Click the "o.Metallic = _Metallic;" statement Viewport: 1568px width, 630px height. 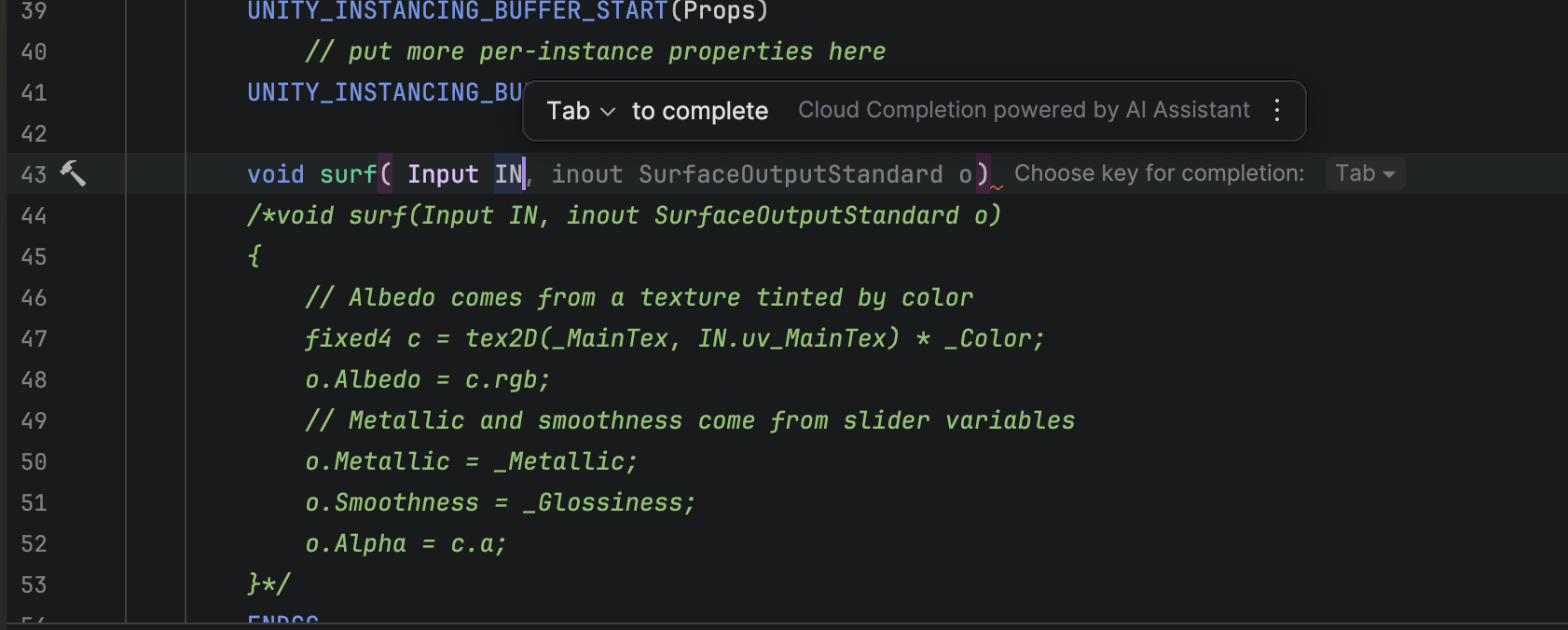[x=471, y=461]
